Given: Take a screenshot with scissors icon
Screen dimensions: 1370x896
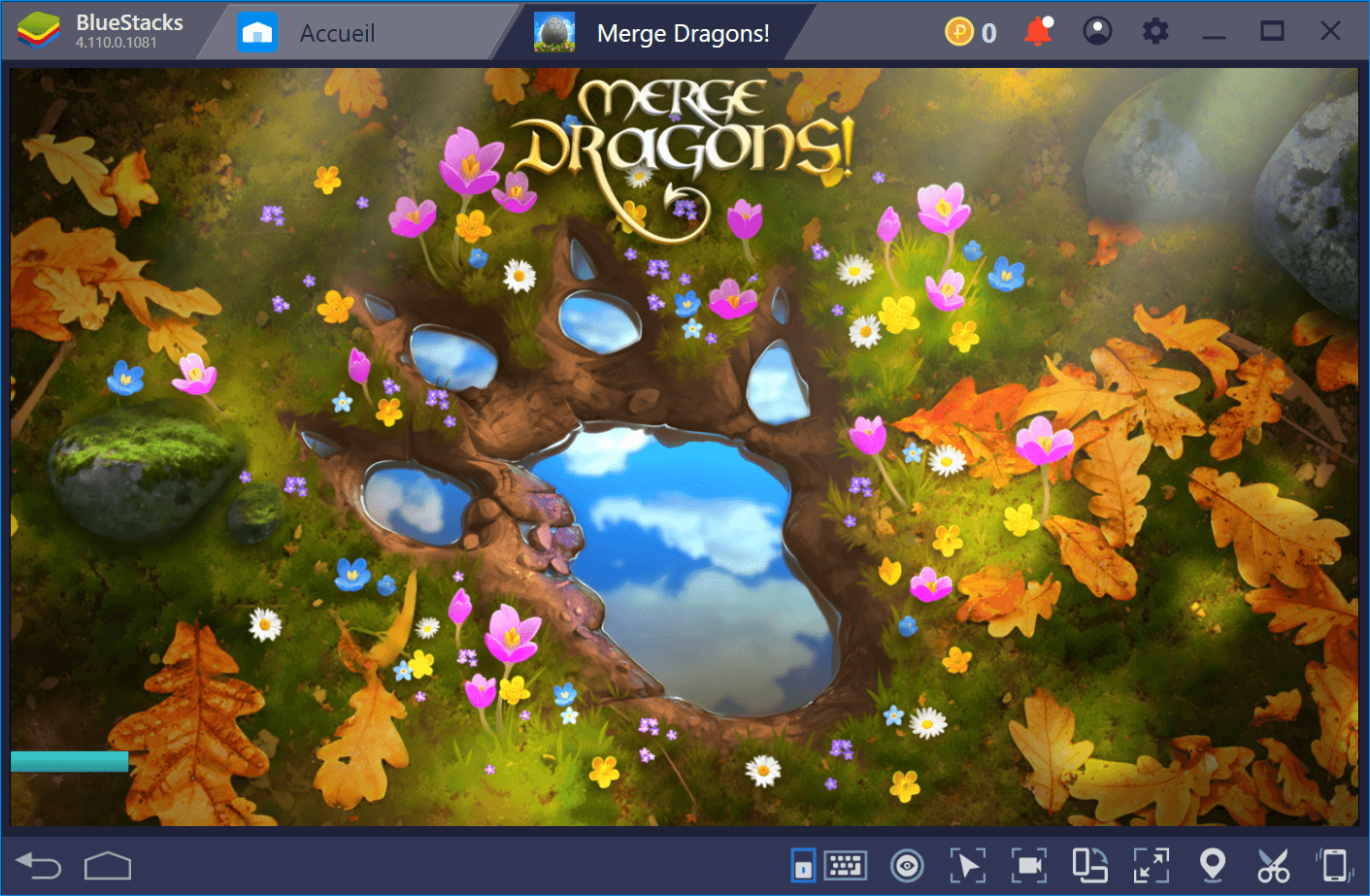Looking at the screenshot, I should (x=1273, y=865).
